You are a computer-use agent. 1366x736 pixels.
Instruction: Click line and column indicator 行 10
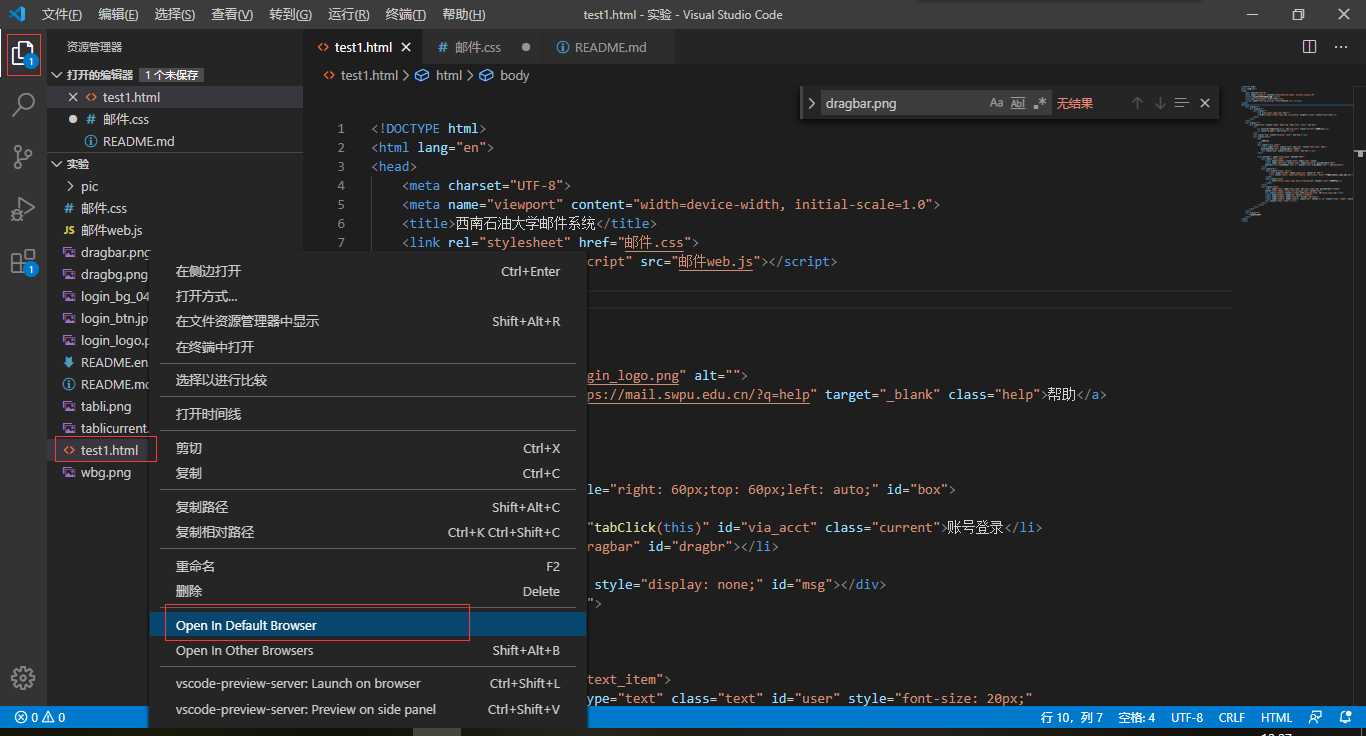pyautogui.click(x=1071, y=717)
